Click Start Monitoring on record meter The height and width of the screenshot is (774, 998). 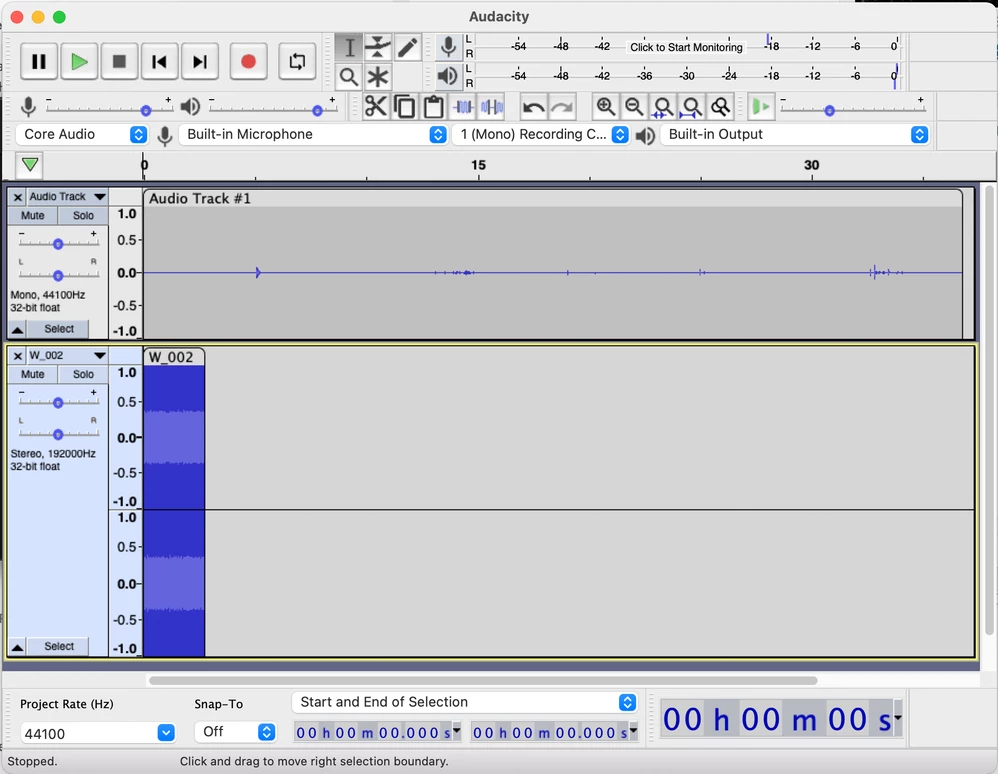point(686,47)
